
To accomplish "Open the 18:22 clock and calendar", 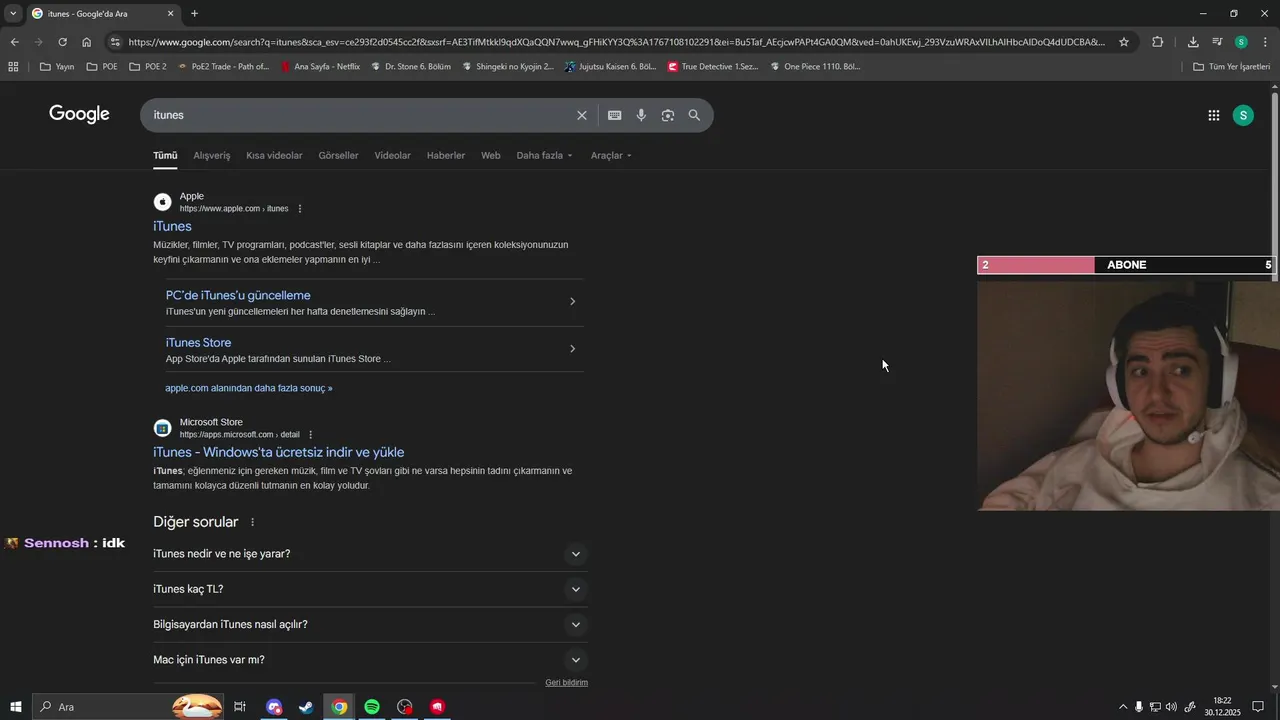I will coord(1222,707).
